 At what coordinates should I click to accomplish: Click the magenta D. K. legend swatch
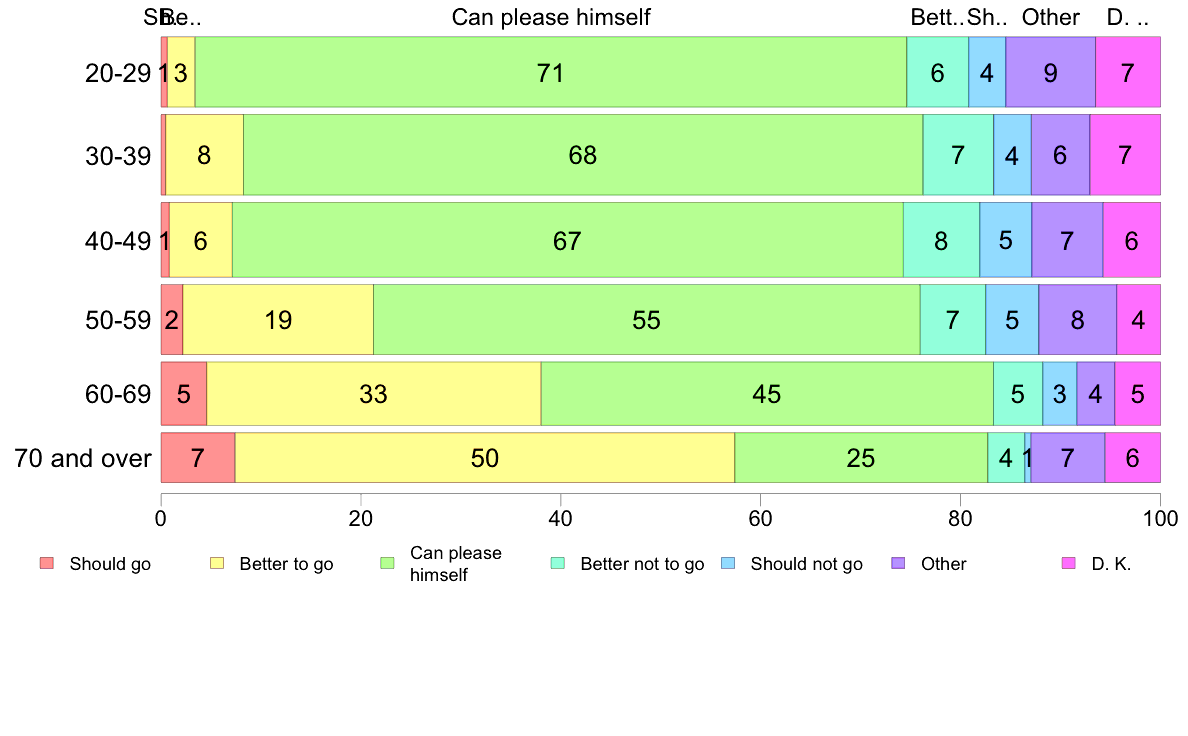pyautogui.click(x=1069, y=563)
